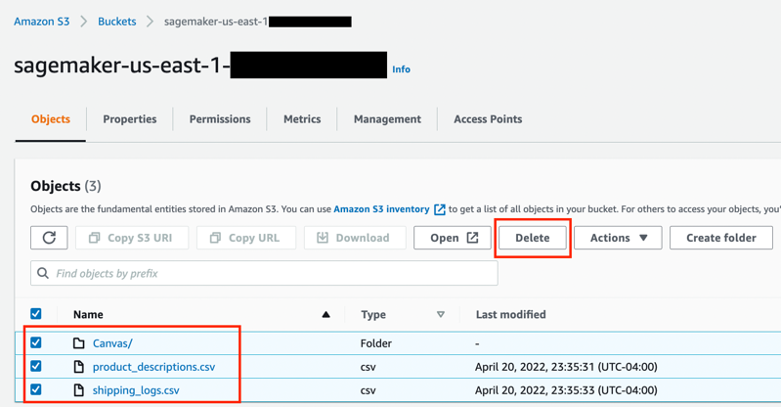Image resolution: width=781 pixels, height=408 pixels.
Task: Sort objects by Name column arrow
Action: 326,315
